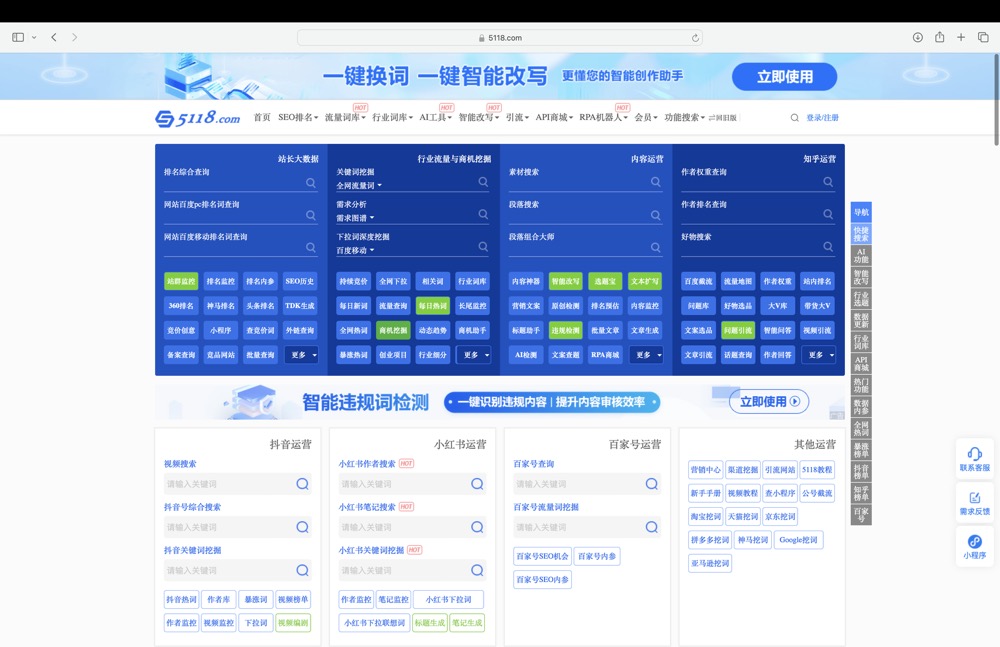1000x647 pixels.
Task: Toggle the Safari sidebar icon
Action: coord(18,38)
